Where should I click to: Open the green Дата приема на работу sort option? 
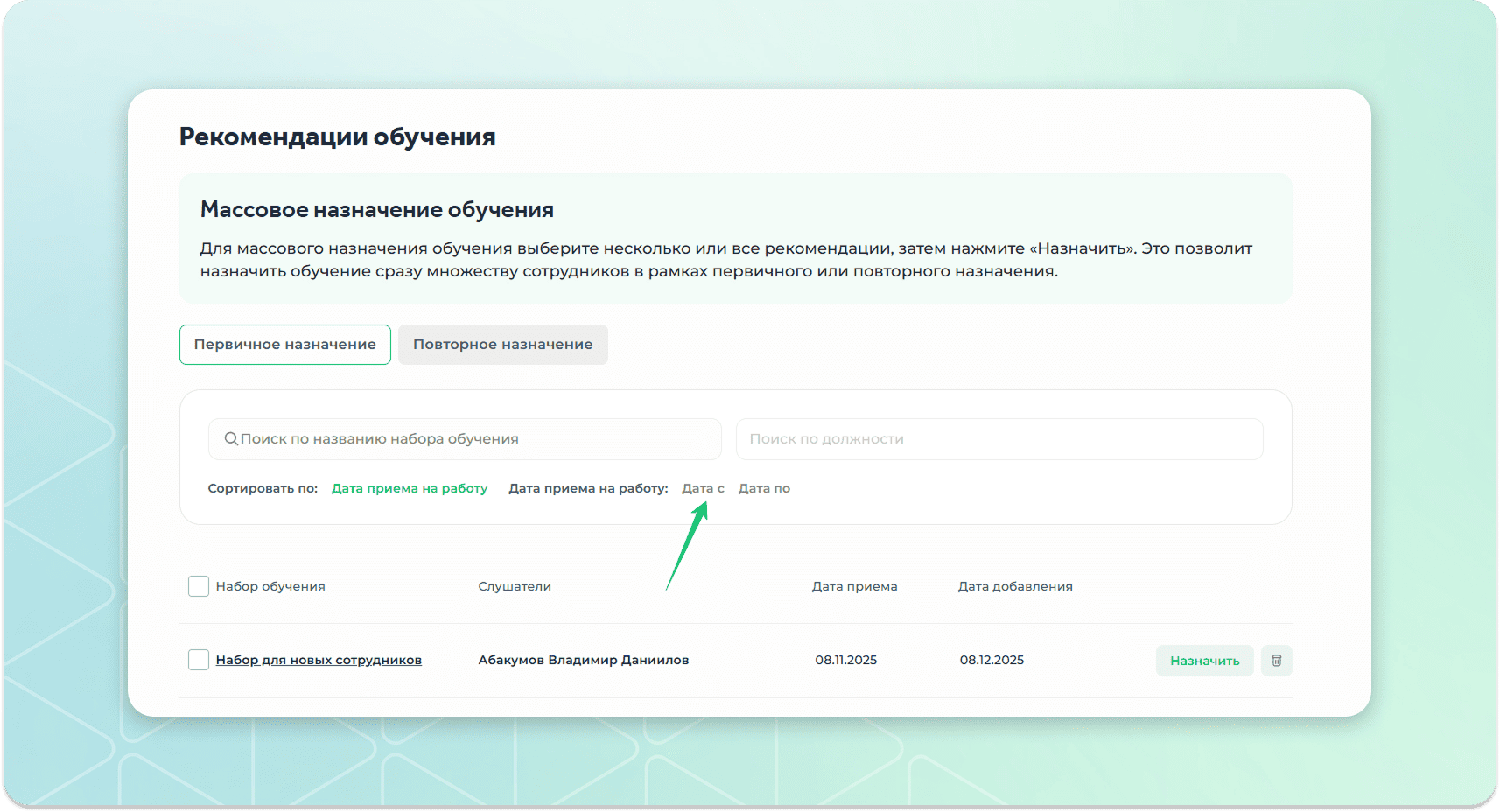(410, 488)
